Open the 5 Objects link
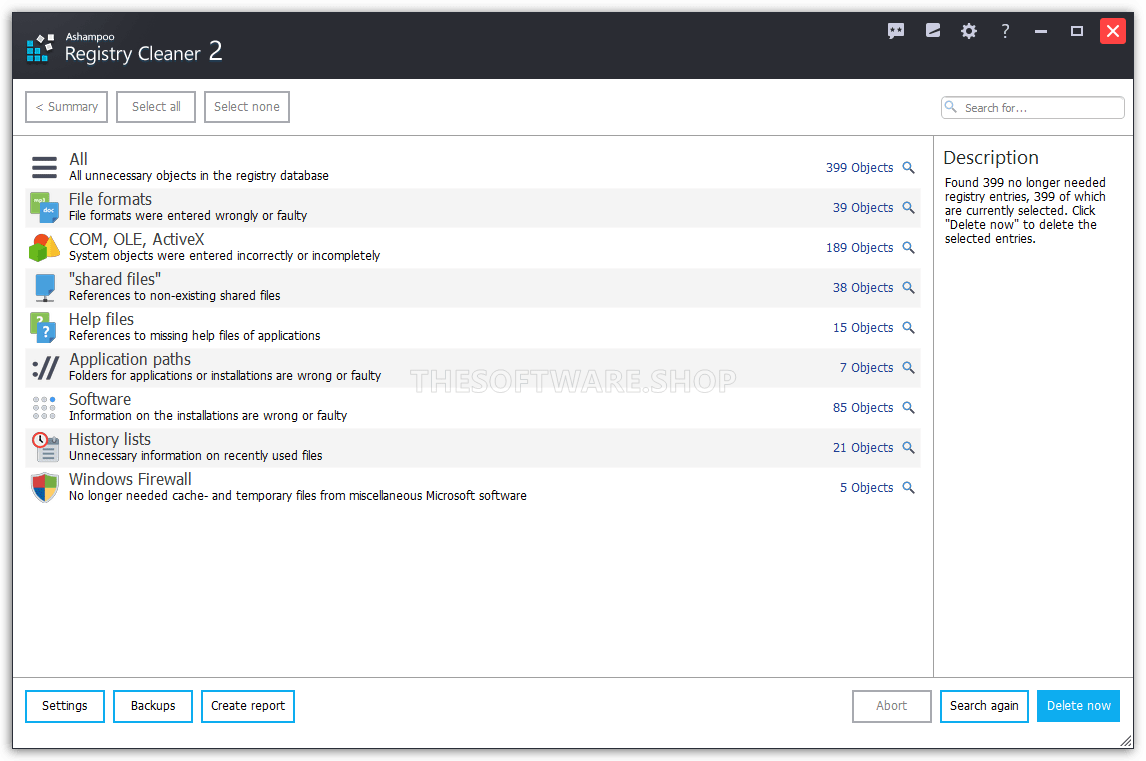The height and width of the screenshot is (761, 1146). [x=866, y=488]
